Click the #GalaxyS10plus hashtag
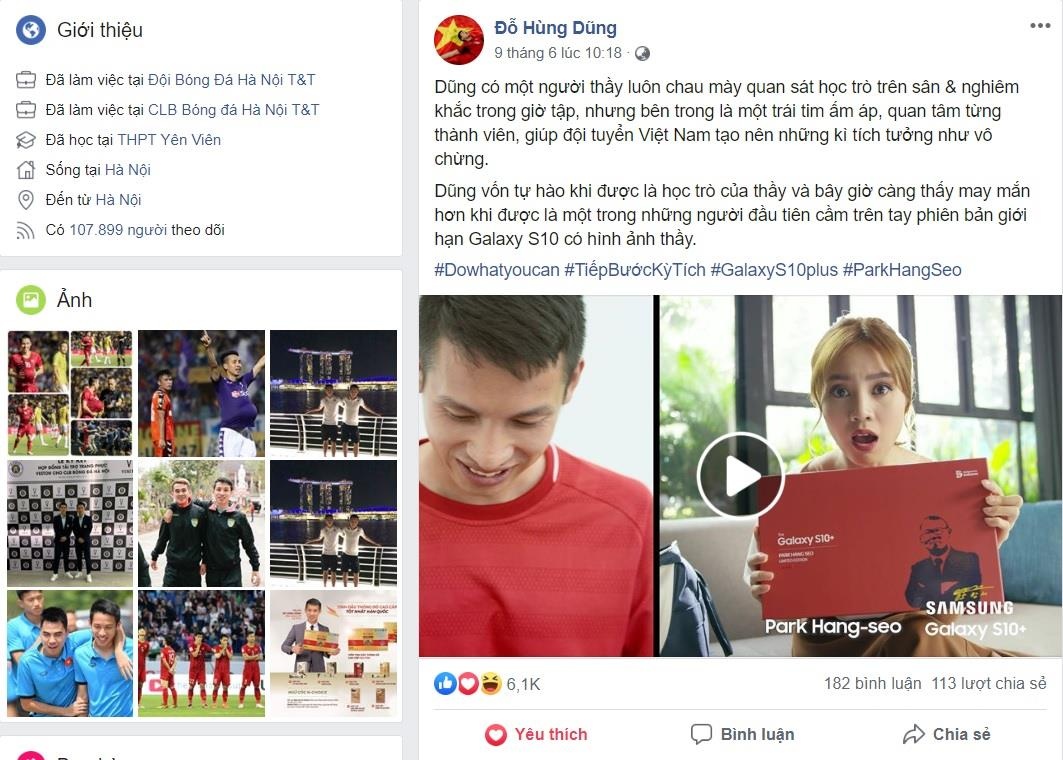Image resolution: width=1063 pixels, height=760 pixels. [x=774, y=270]
